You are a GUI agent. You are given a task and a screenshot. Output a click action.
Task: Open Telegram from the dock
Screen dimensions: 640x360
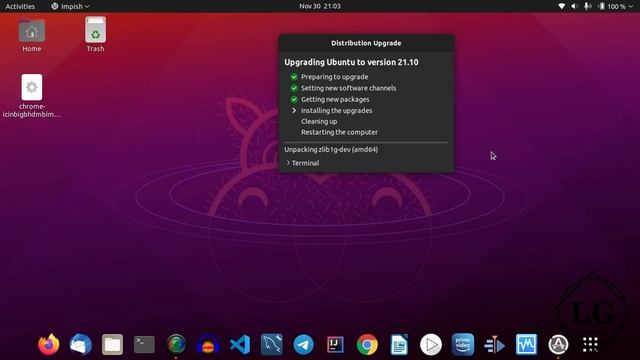click(303, 344)
